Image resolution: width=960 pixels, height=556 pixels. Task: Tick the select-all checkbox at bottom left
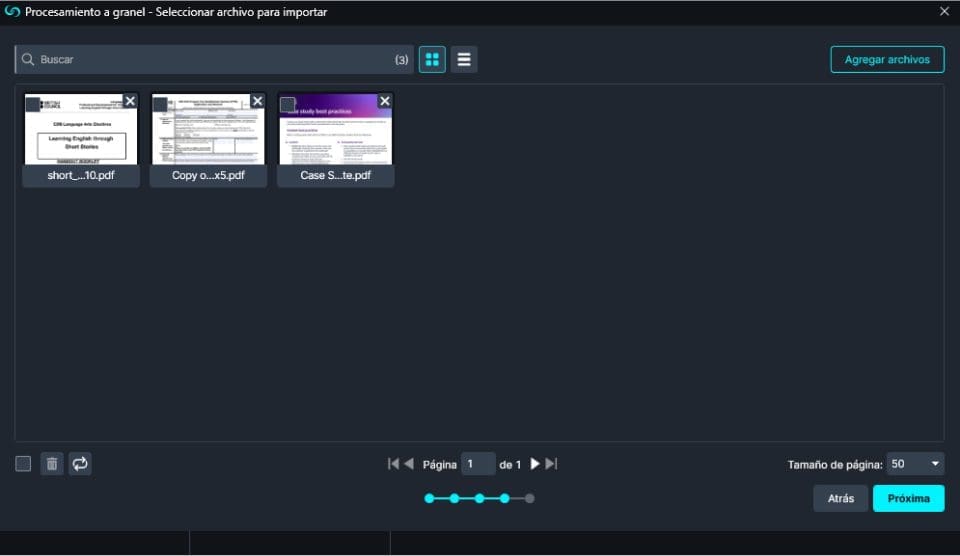(x=23, y=464)
